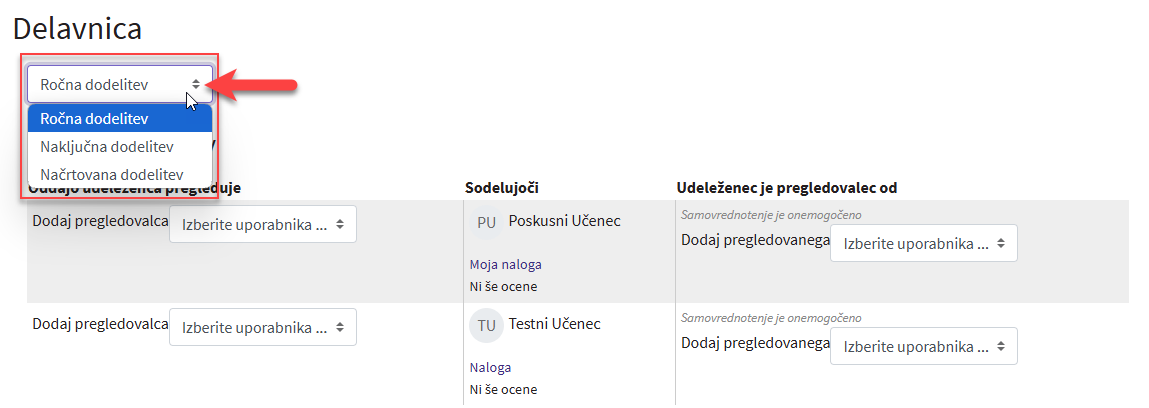Choose Naključna dodelitev from dropdown list
Image resolution: width=1149 pixels, height=408 pixels.
click(119, 146)
